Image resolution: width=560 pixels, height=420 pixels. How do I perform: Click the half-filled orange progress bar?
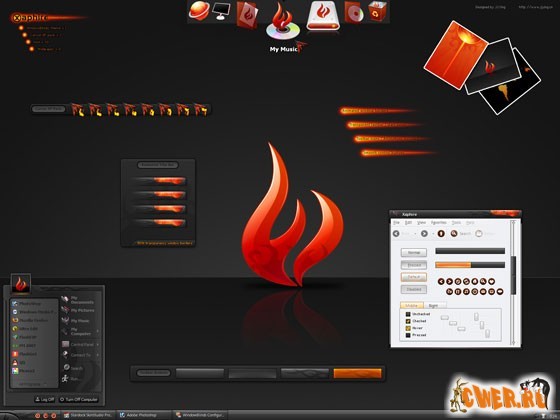coord(470,265)
